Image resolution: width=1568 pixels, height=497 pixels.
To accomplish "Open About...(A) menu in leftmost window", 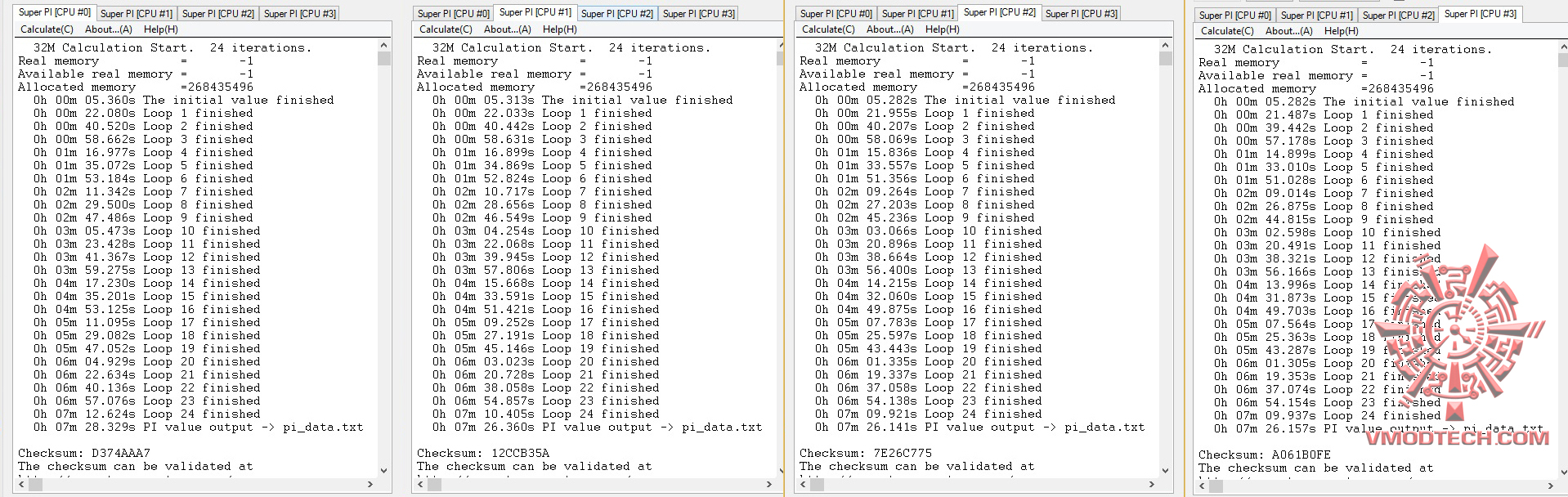I will [x=108, y=29].
